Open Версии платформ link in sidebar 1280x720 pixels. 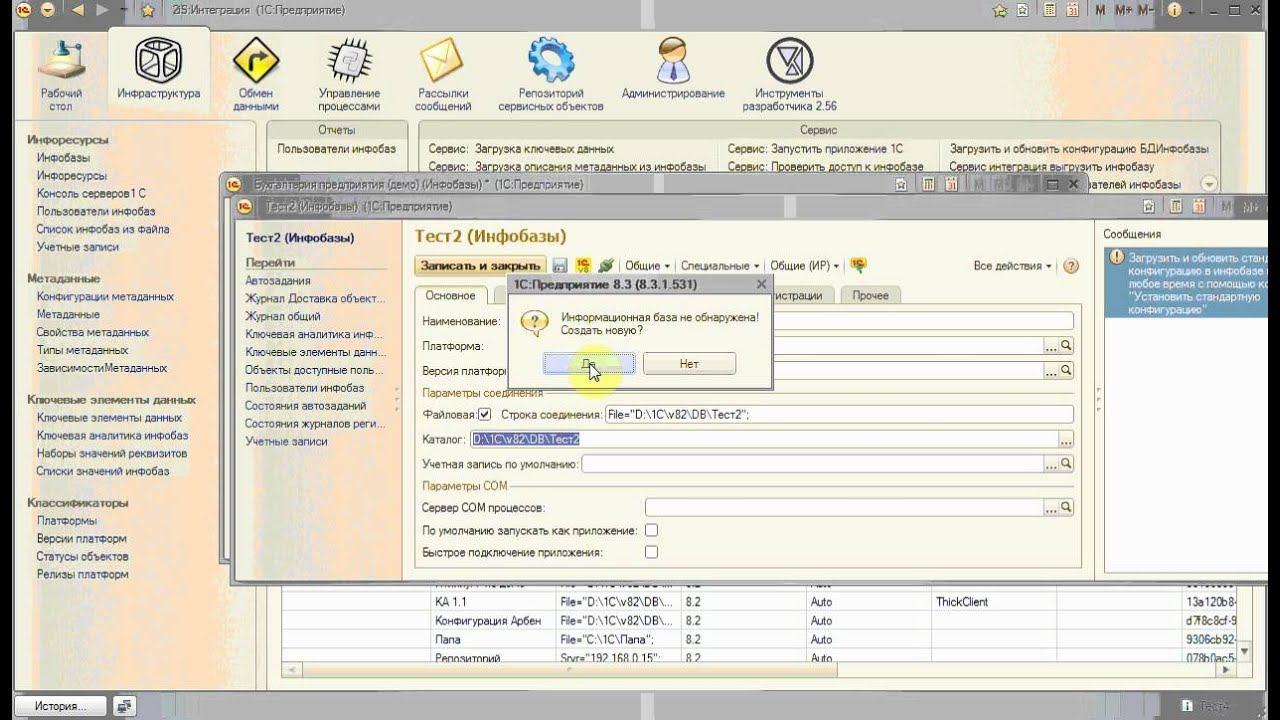pos(81,538)
